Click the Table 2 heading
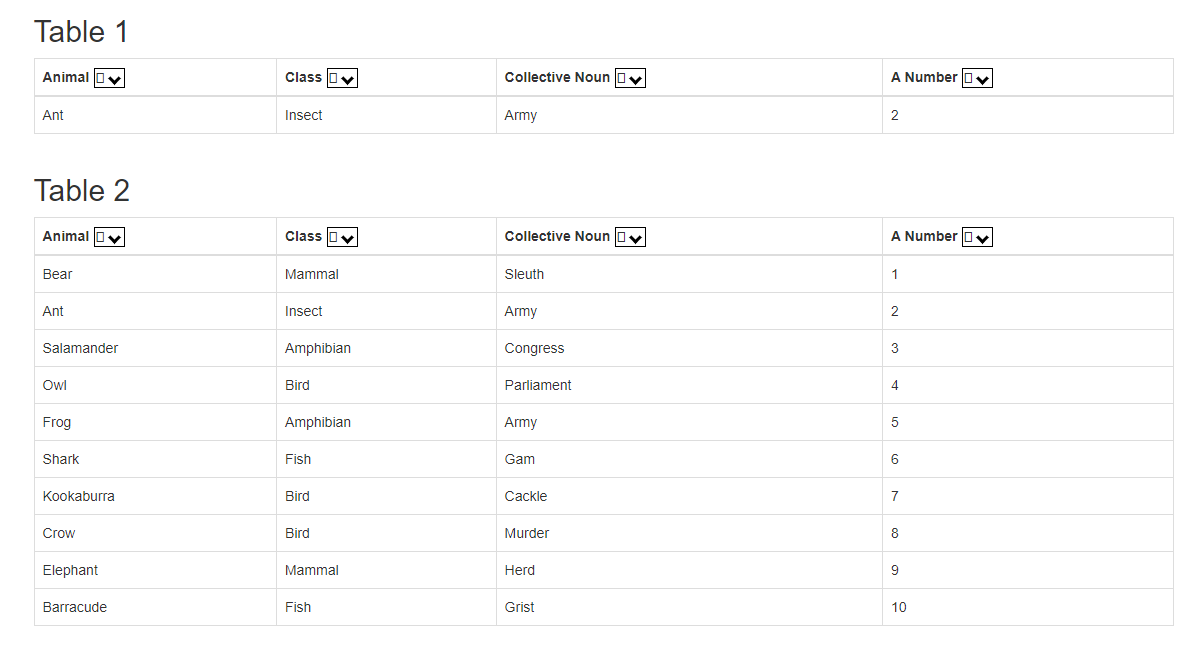The width and height of the screenshot is (1201, 653). point(82,191)
